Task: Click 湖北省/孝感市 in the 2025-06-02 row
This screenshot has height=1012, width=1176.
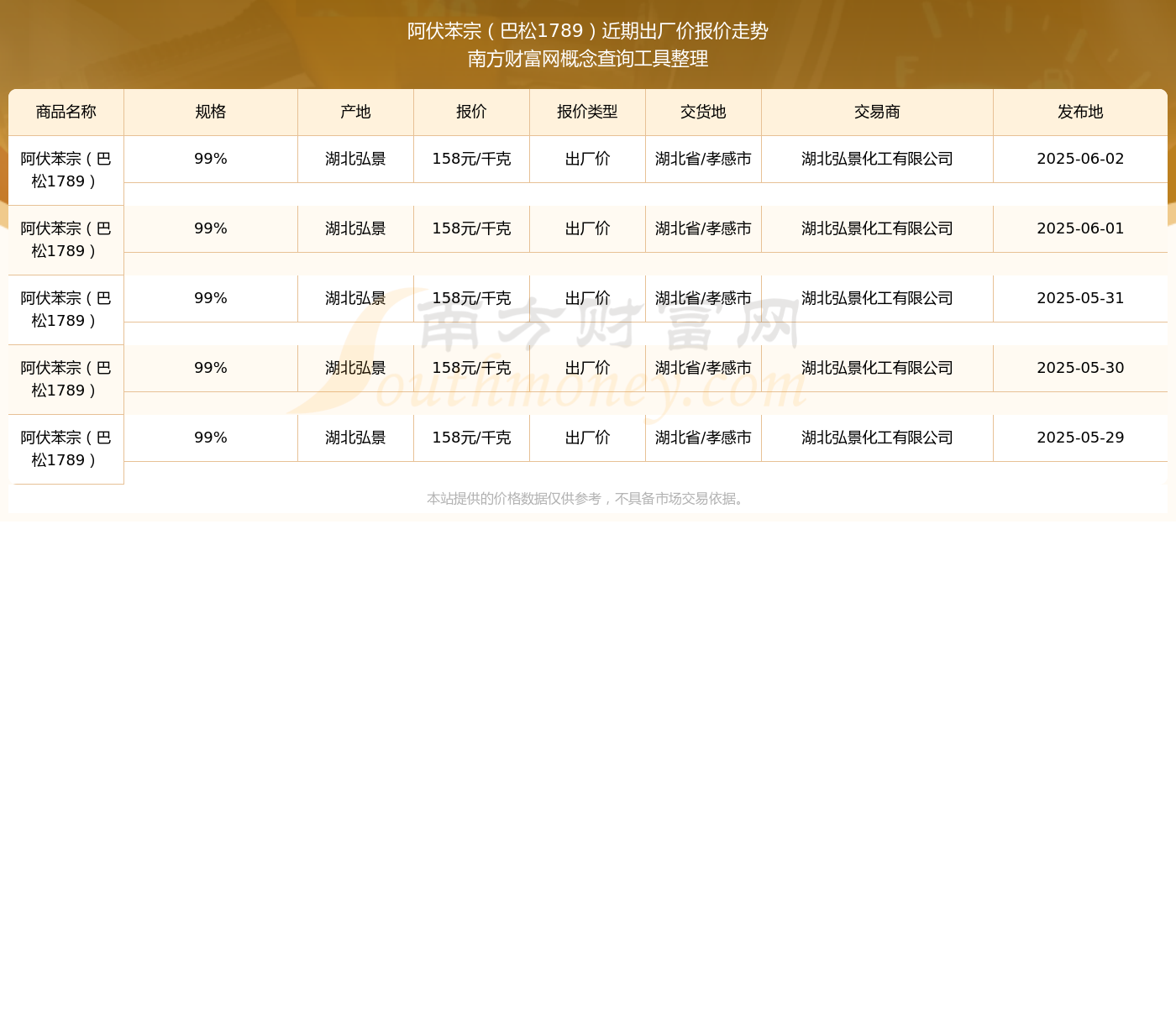Action: pyautogui.click(x=703, y=159)
